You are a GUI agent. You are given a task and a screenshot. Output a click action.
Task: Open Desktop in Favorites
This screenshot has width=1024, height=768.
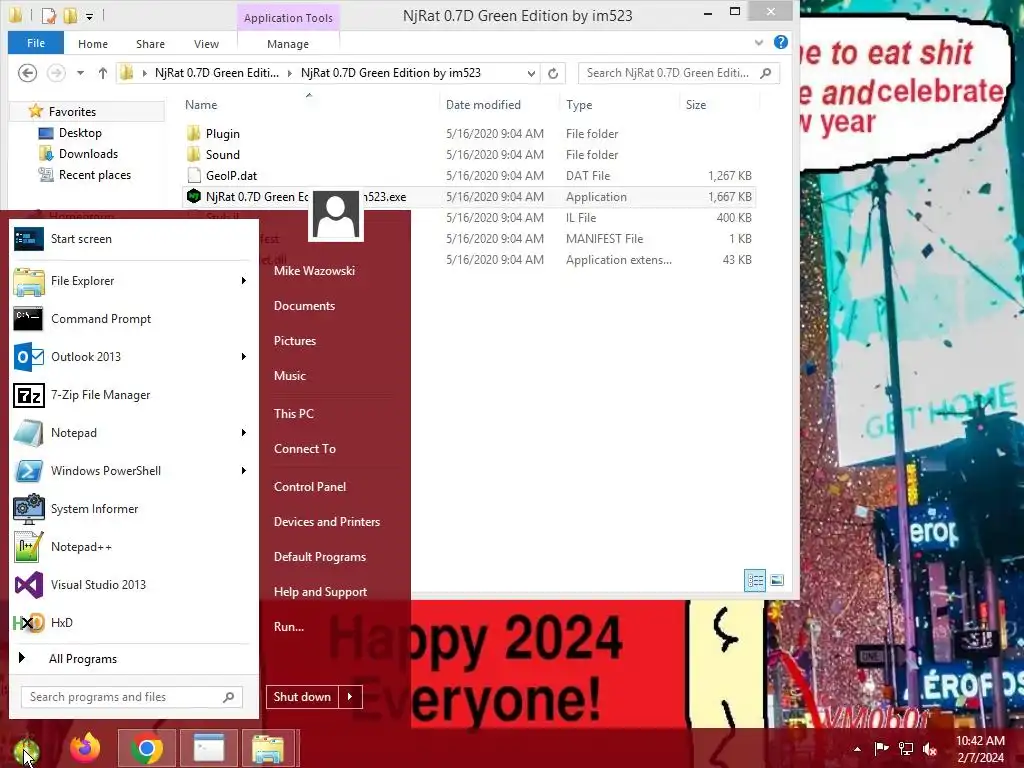tap(80, 133)
